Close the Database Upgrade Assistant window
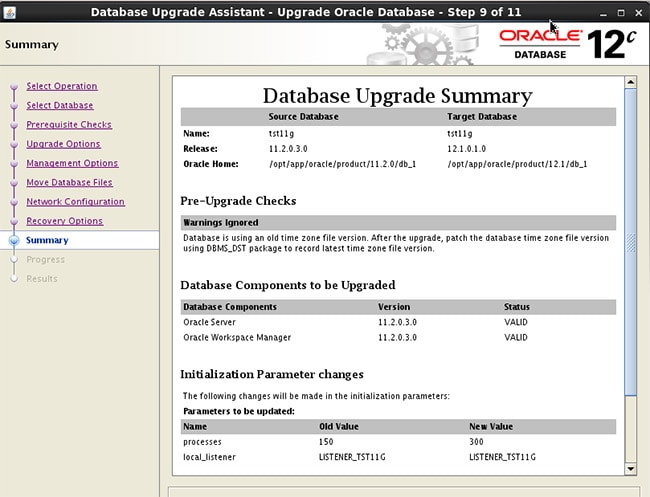Screen dimensions: 650x497 tap(639, 13)
